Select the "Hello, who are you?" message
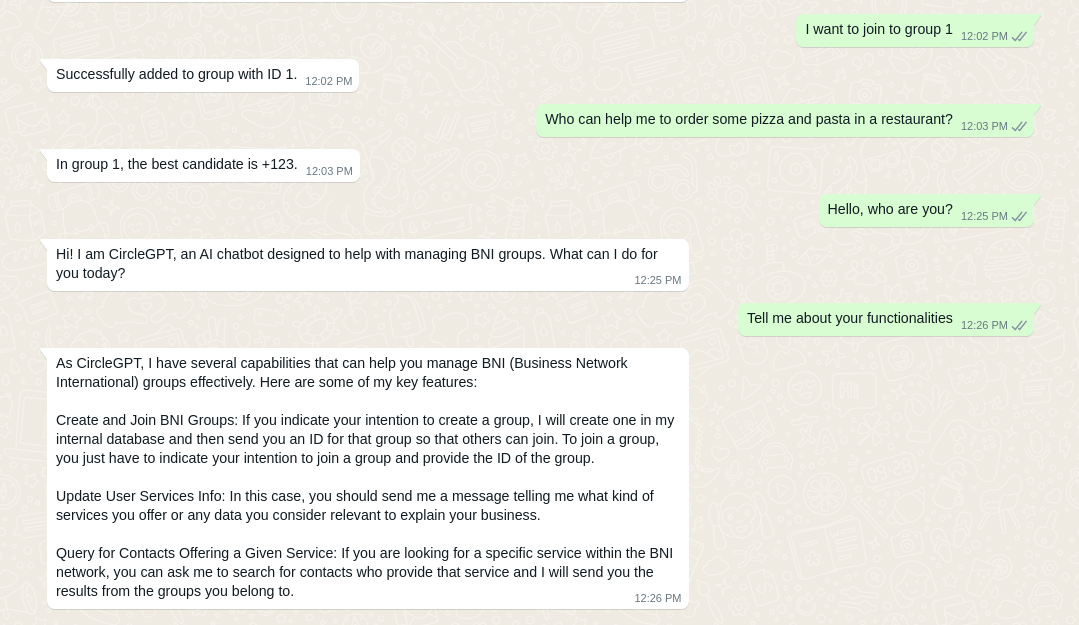This screenshot has width=1079, height=625. 889,209
